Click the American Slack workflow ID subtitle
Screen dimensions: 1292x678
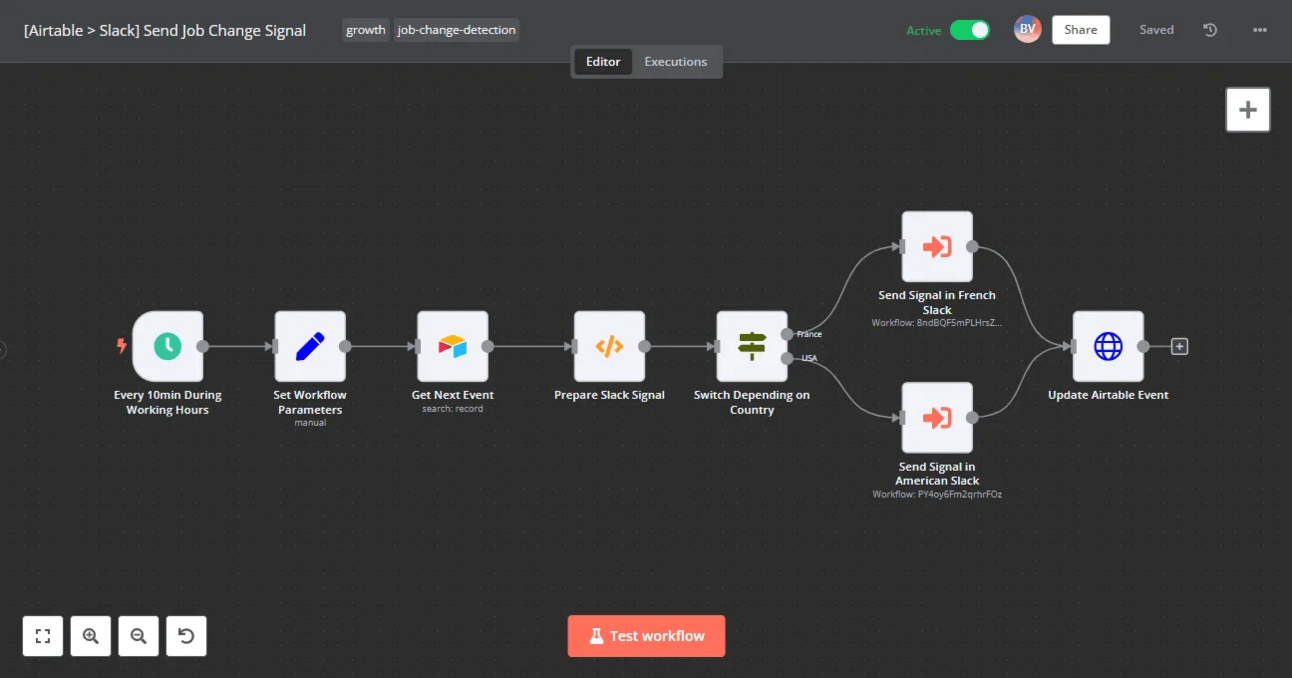click(937, 494)
